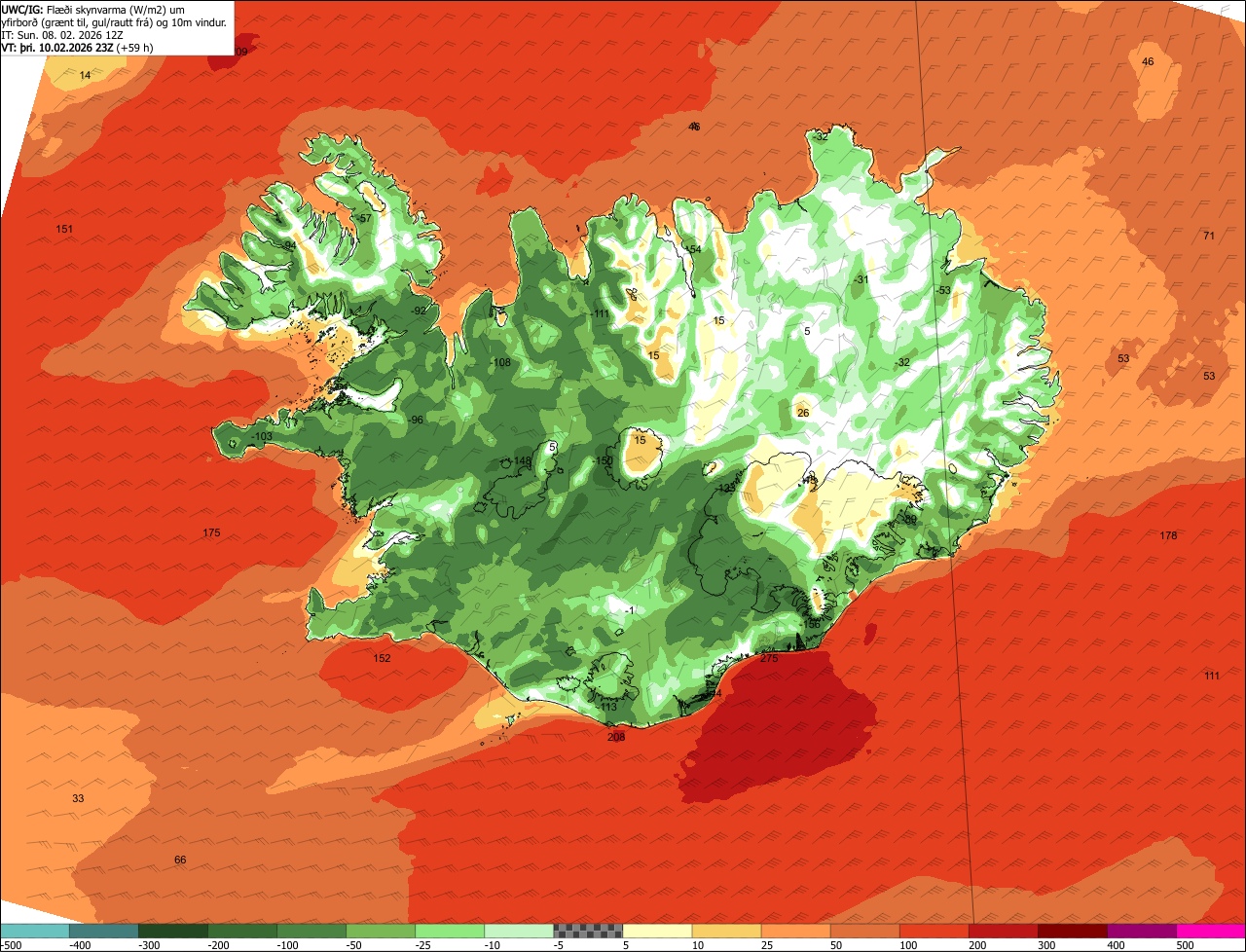
Task: Click the 111 value over the eastern ocean
Action: [1212, 676]
